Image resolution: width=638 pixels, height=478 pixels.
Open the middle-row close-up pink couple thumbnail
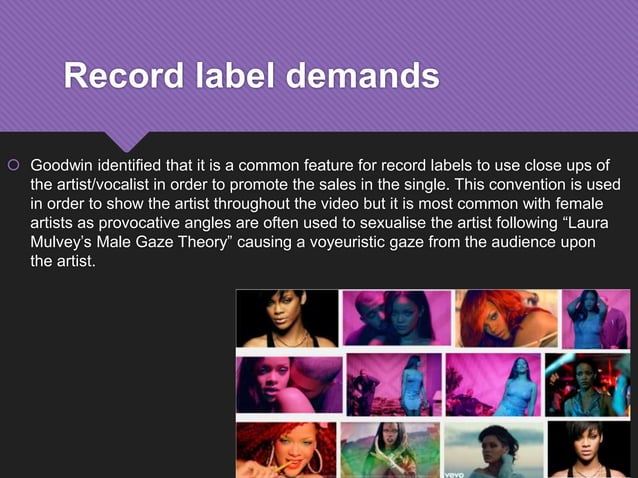289,385
